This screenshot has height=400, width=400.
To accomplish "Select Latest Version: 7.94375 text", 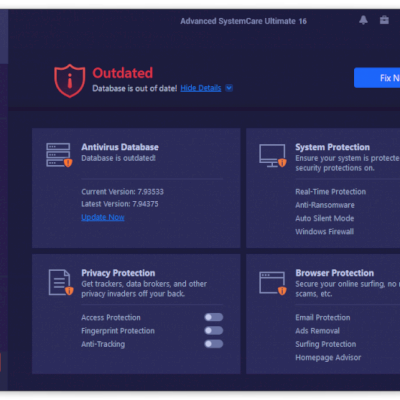I will 120,204.
